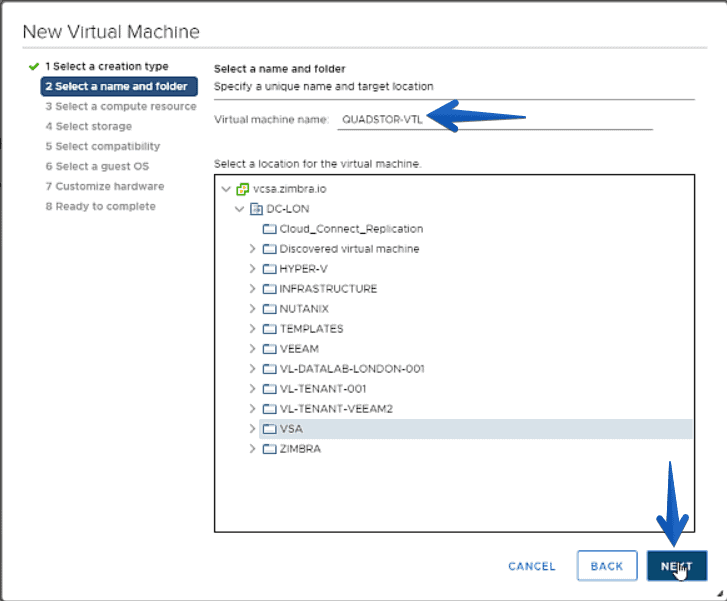727x601 pixels.
Task: Click the Virtual machine name field
Action: click(x=495, y=120)
